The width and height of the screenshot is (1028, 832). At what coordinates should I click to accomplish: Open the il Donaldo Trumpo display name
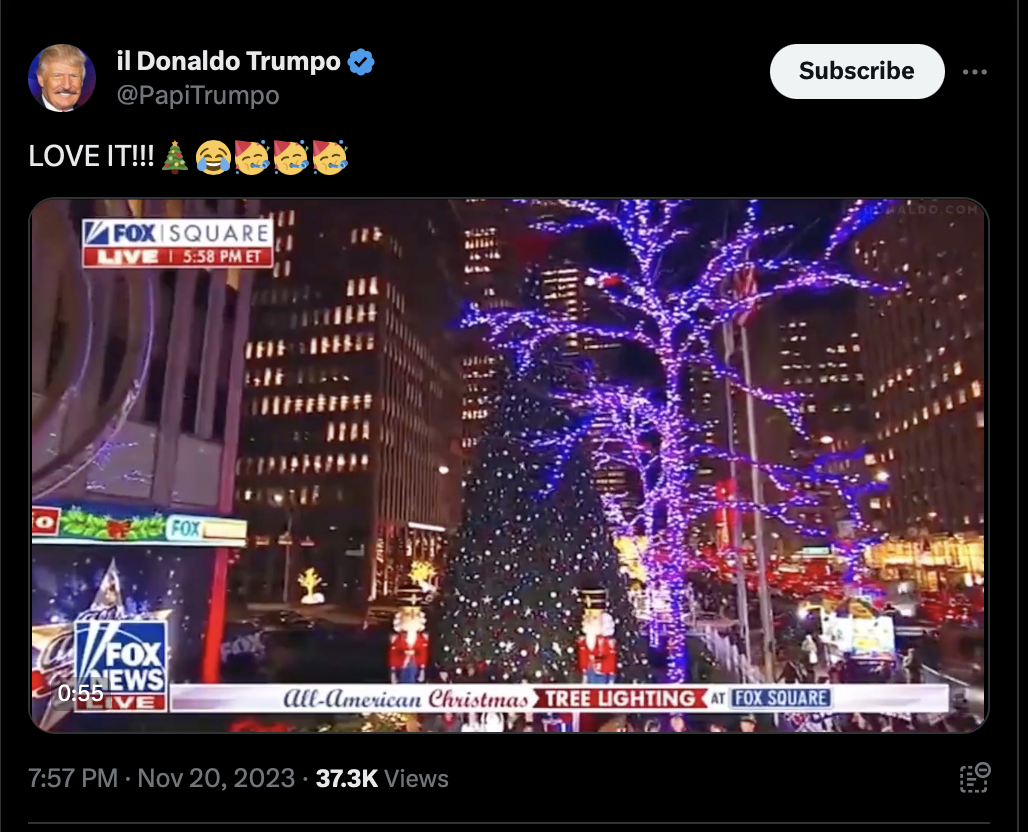point(228,61)
